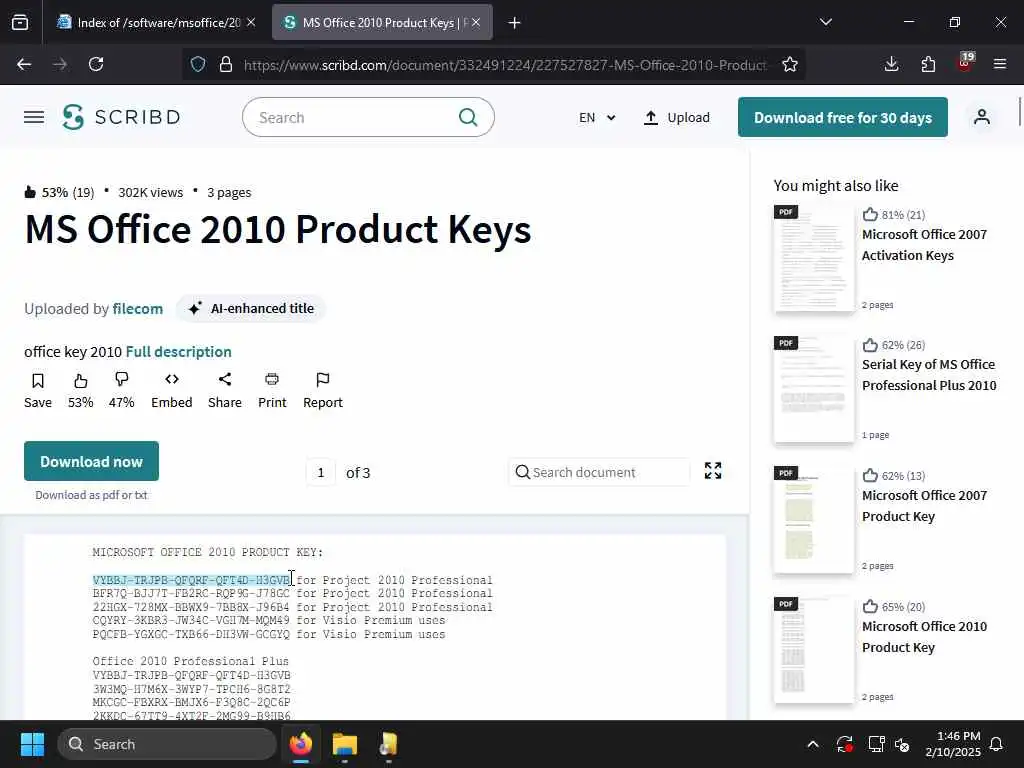Open the extension icon with badge 19
Viewport: 1024px width, 768px height.
[x=965, y=63]
